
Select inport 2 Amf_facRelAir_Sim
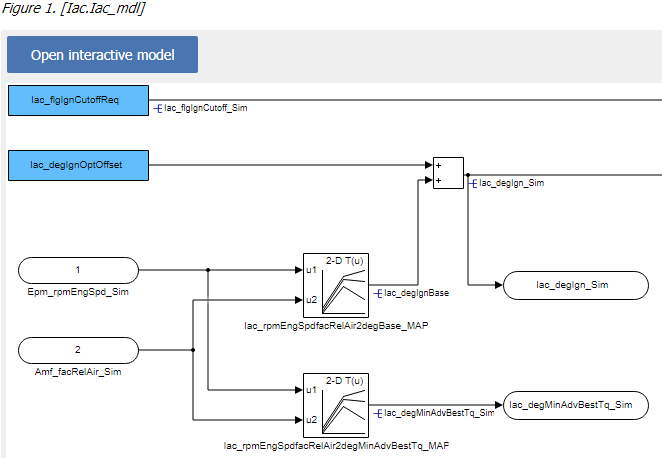(78, 350)
